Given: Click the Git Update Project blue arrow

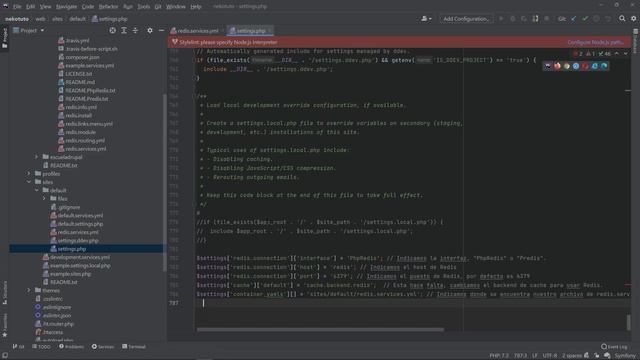Looking at the screenshot, I should [573, 19].
